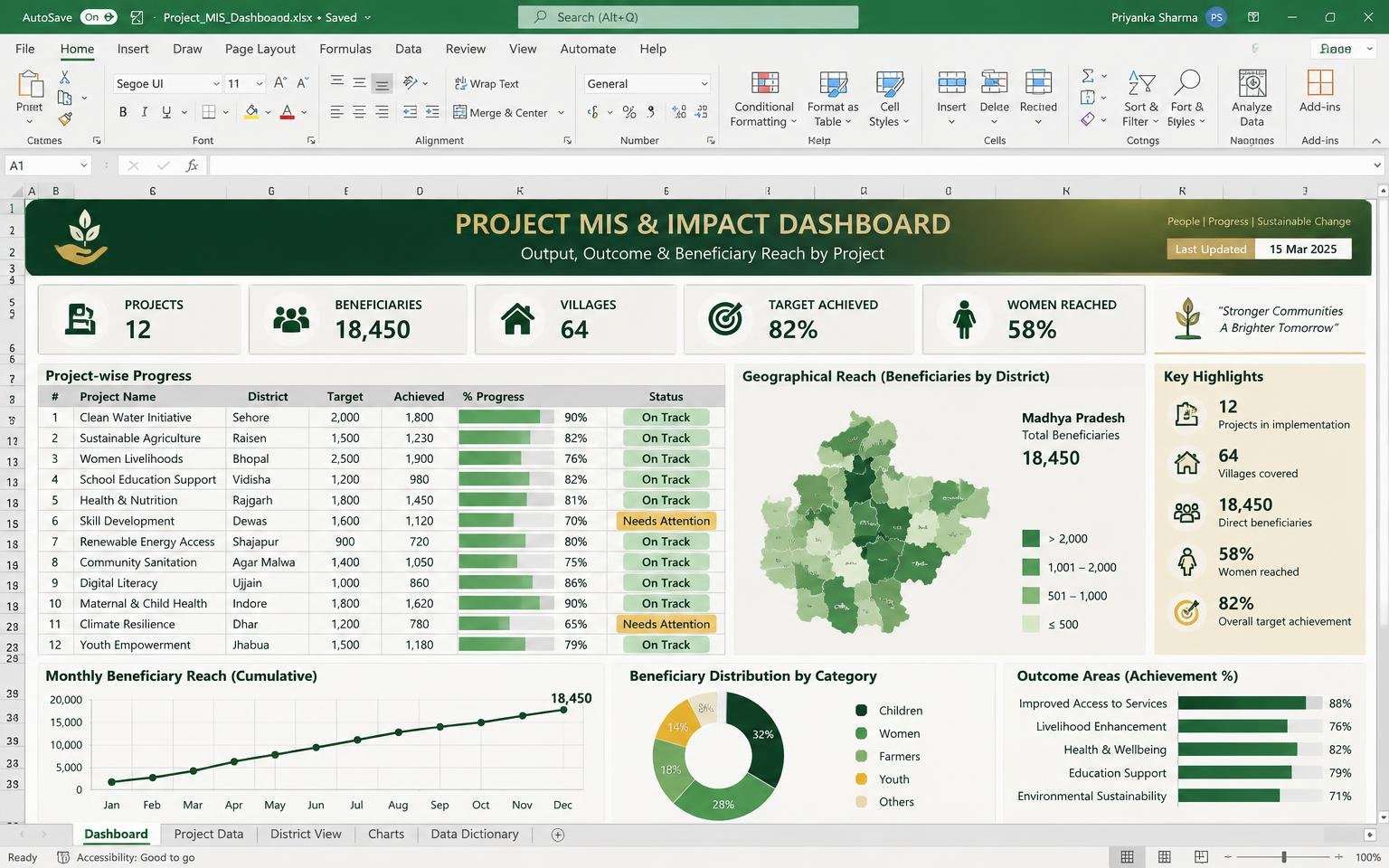Open the font name dropdown
Screen dimensions: 1389x868
pos(216,83)
